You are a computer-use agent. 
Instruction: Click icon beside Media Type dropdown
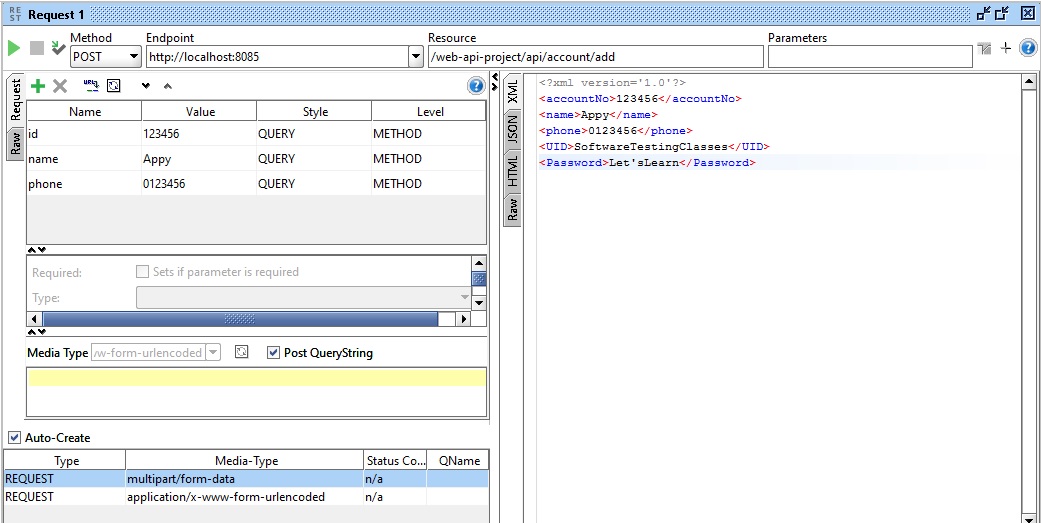pos(242,352)
